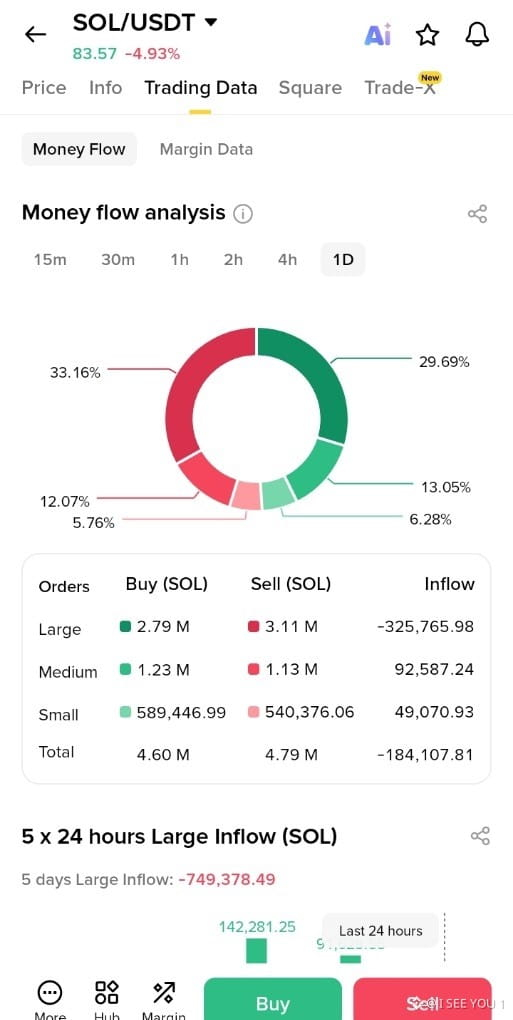Tap the green Buy button

point(272,999)
